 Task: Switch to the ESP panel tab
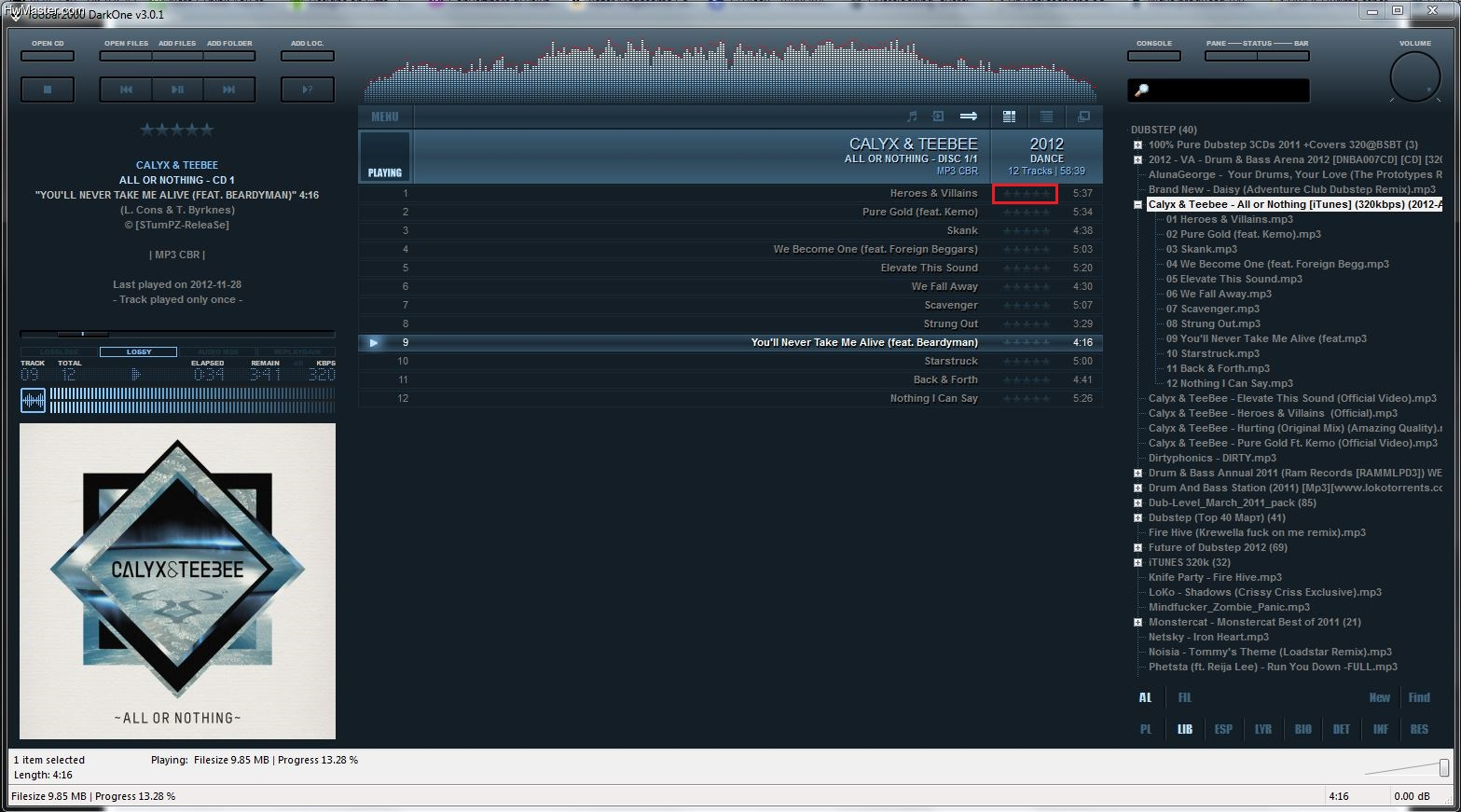point(1223,729)
